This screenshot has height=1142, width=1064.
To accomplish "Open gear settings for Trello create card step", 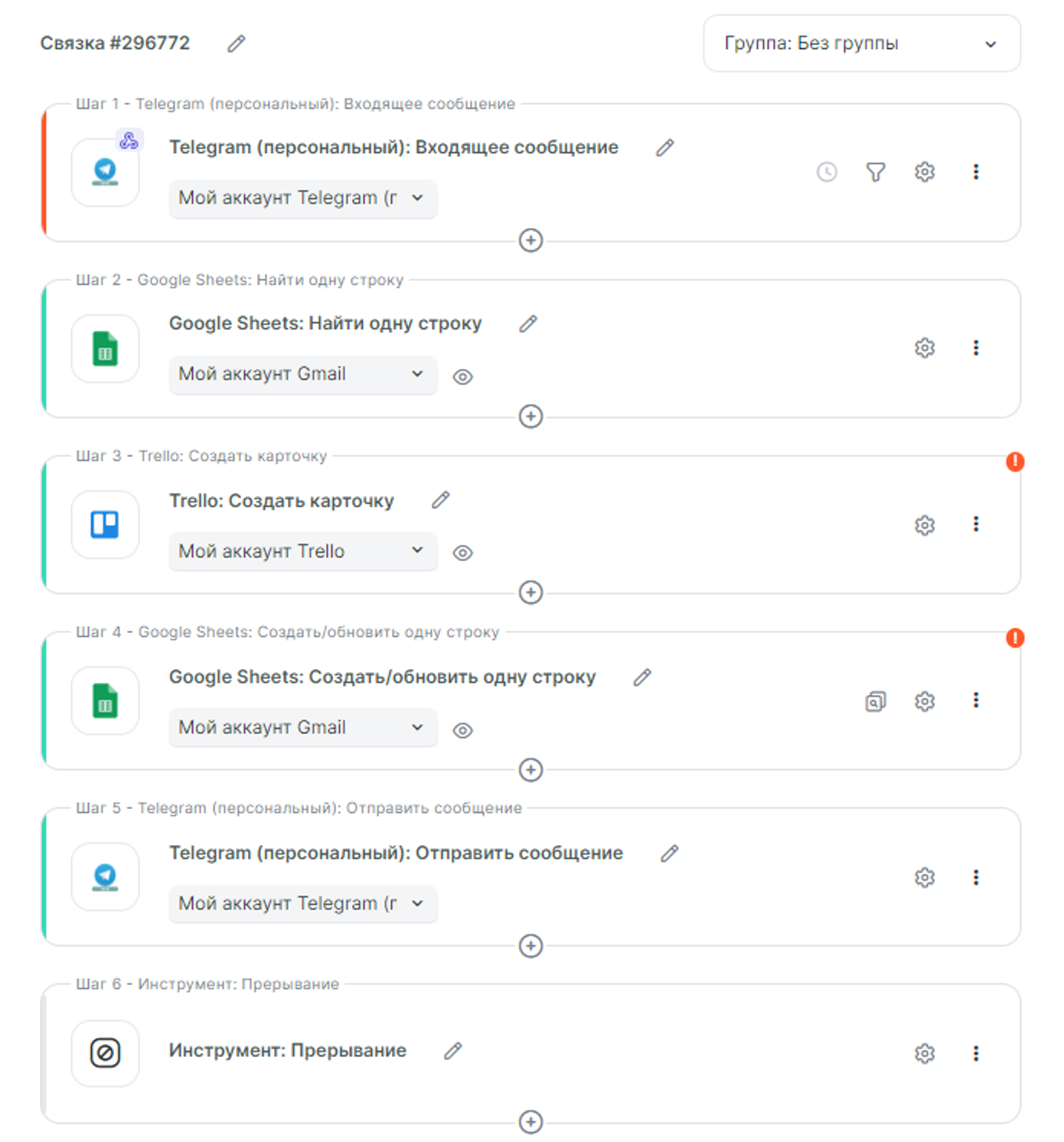I will [x=925, y=525].
